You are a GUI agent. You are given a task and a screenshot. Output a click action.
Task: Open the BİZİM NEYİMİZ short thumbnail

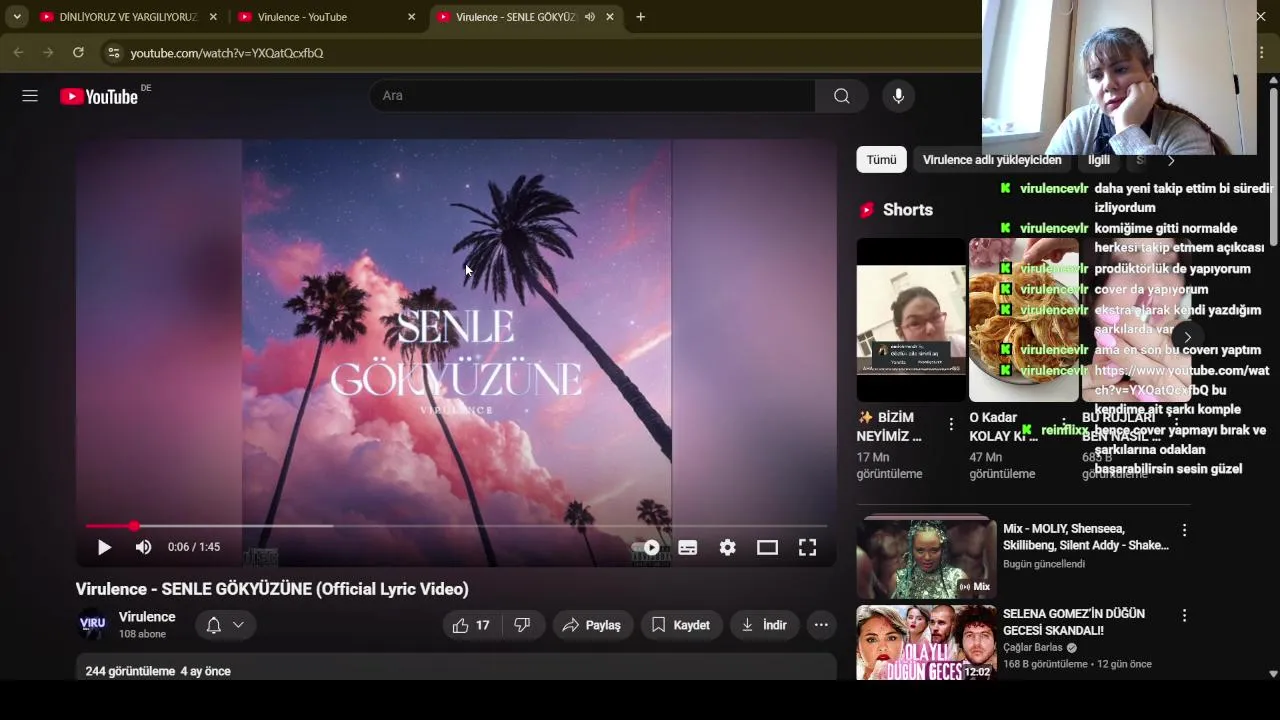point(911,320)
